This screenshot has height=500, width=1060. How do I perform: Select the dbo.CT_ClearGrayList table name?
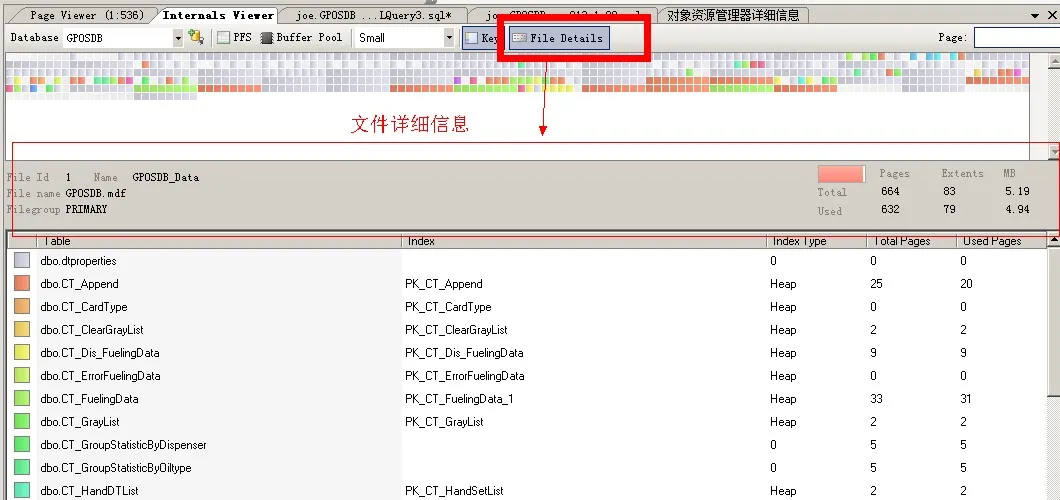point(92,330)
